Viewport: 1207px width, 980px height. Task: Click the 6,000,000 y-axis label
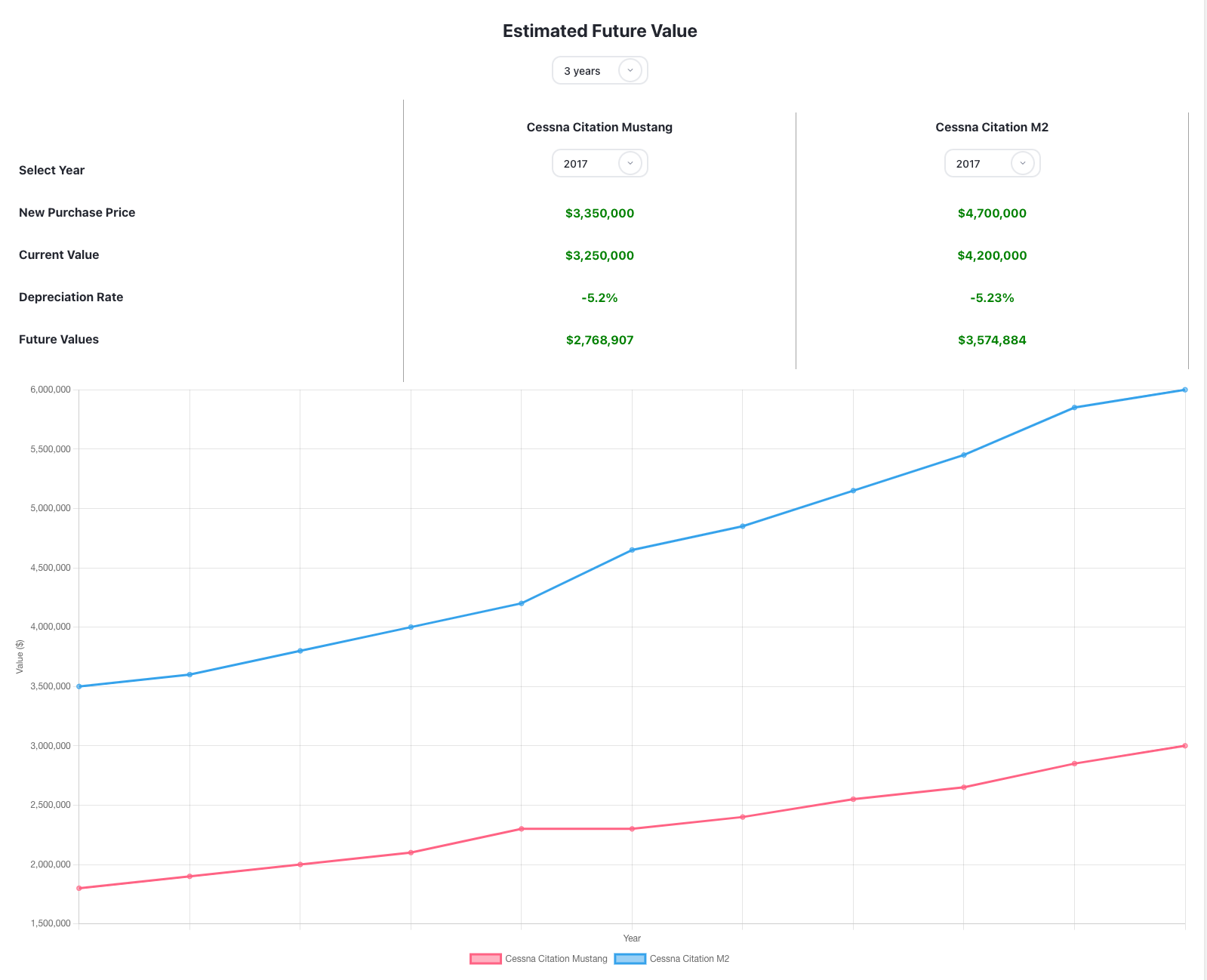pyautogui.click(x=51, y=390)
